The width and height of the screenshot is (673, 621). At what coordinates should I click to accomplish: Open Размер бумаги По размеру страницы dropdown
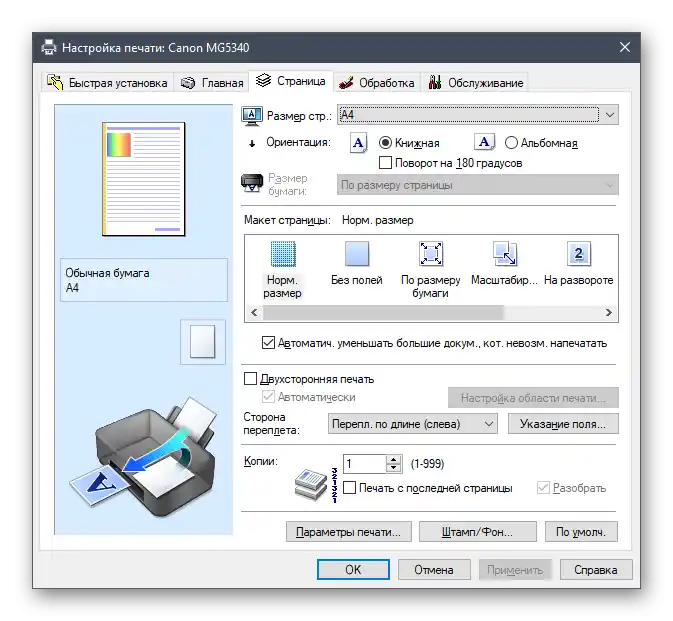pos(478,185)
